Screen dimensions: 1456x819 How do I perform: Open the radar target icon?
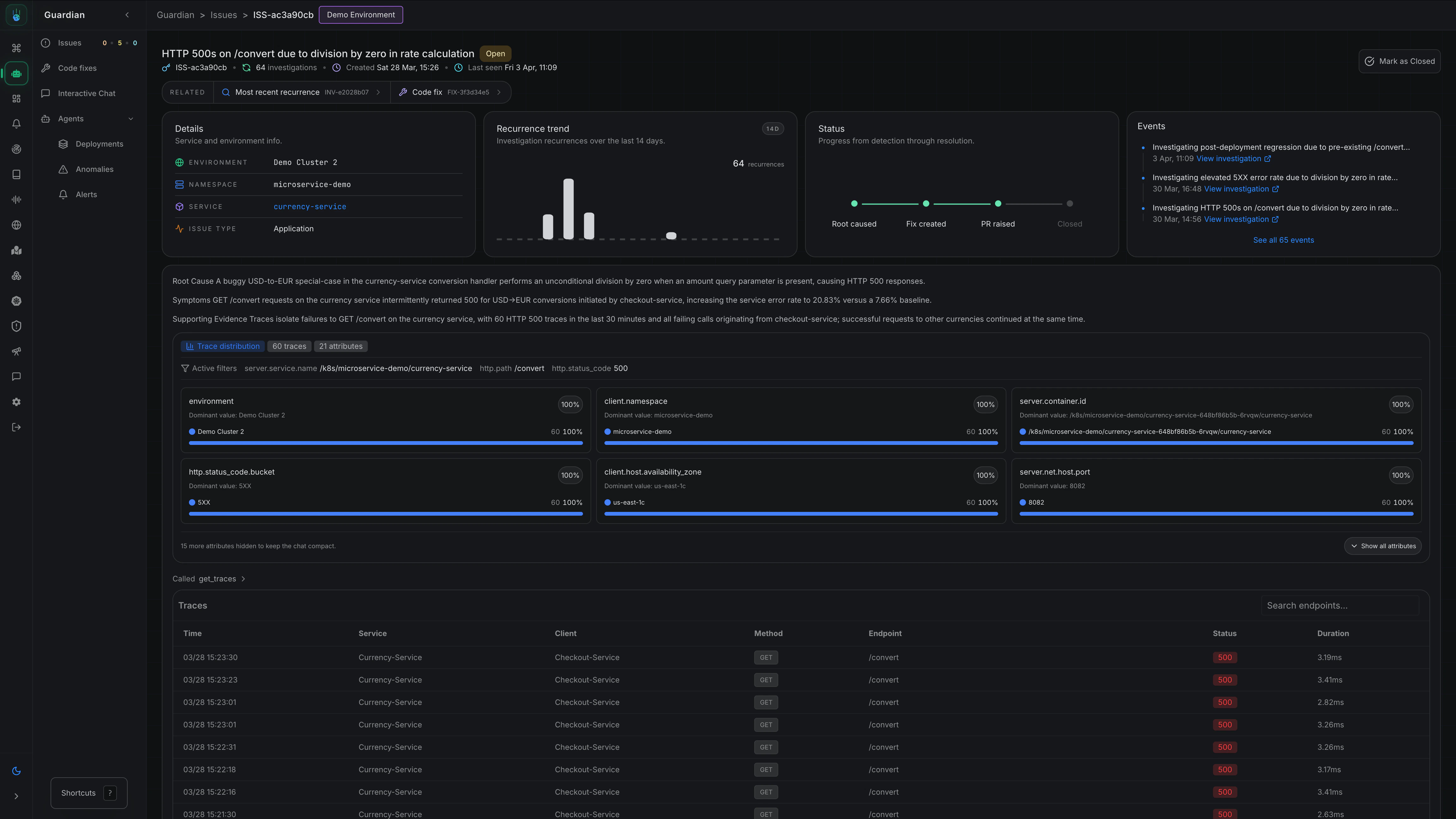point(16,149)
